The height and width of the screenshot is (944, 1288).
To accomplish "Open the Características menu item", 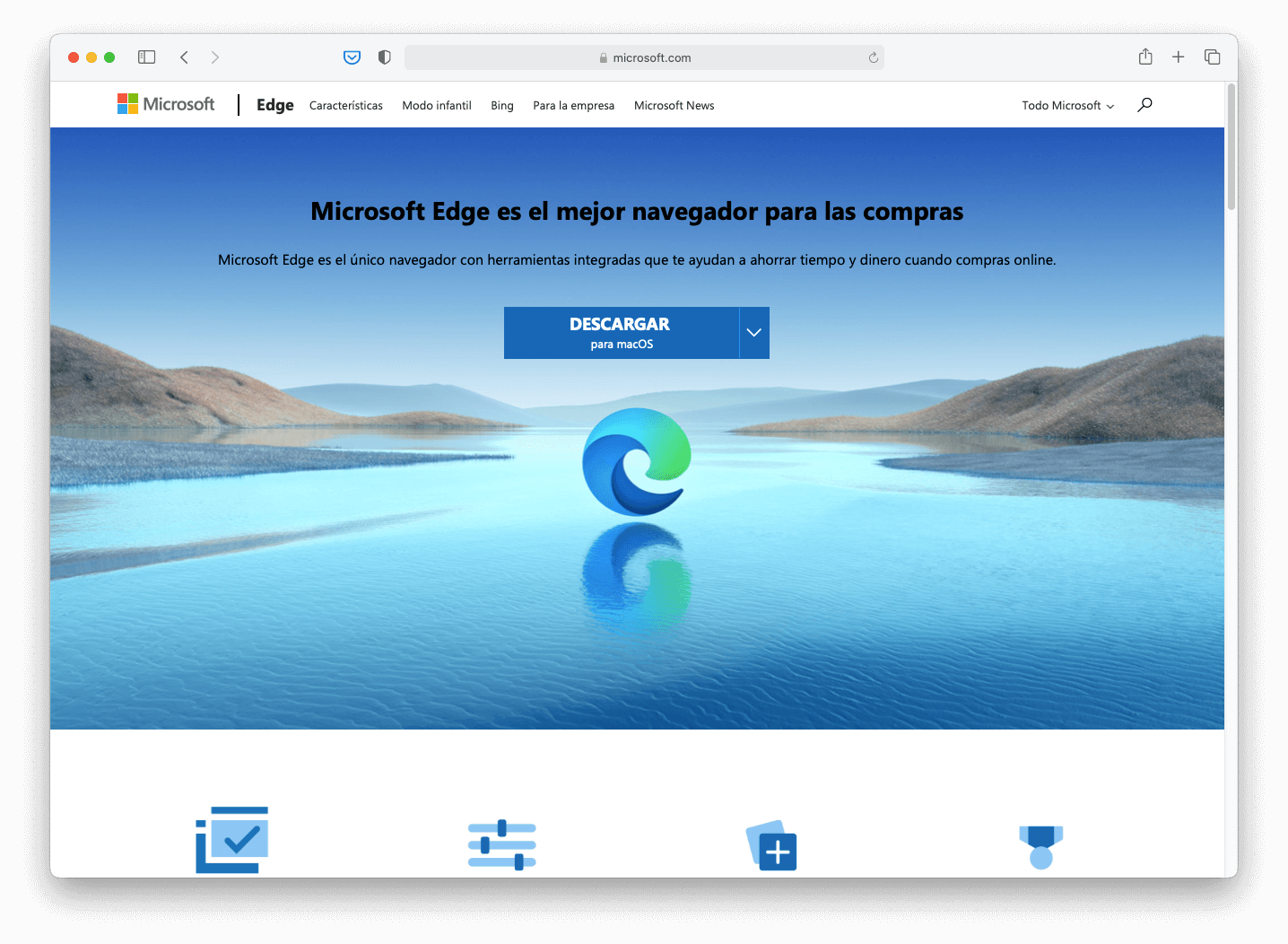I will point(345,105).
